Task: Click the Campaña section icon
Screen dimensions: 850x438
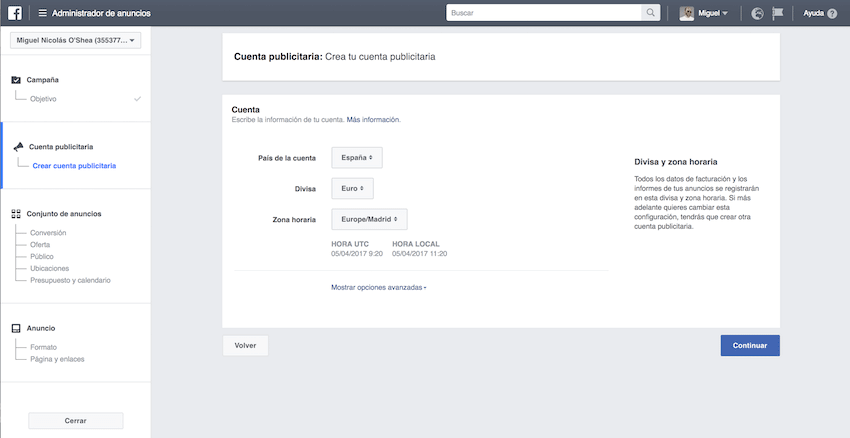Action: pos(16,80)
